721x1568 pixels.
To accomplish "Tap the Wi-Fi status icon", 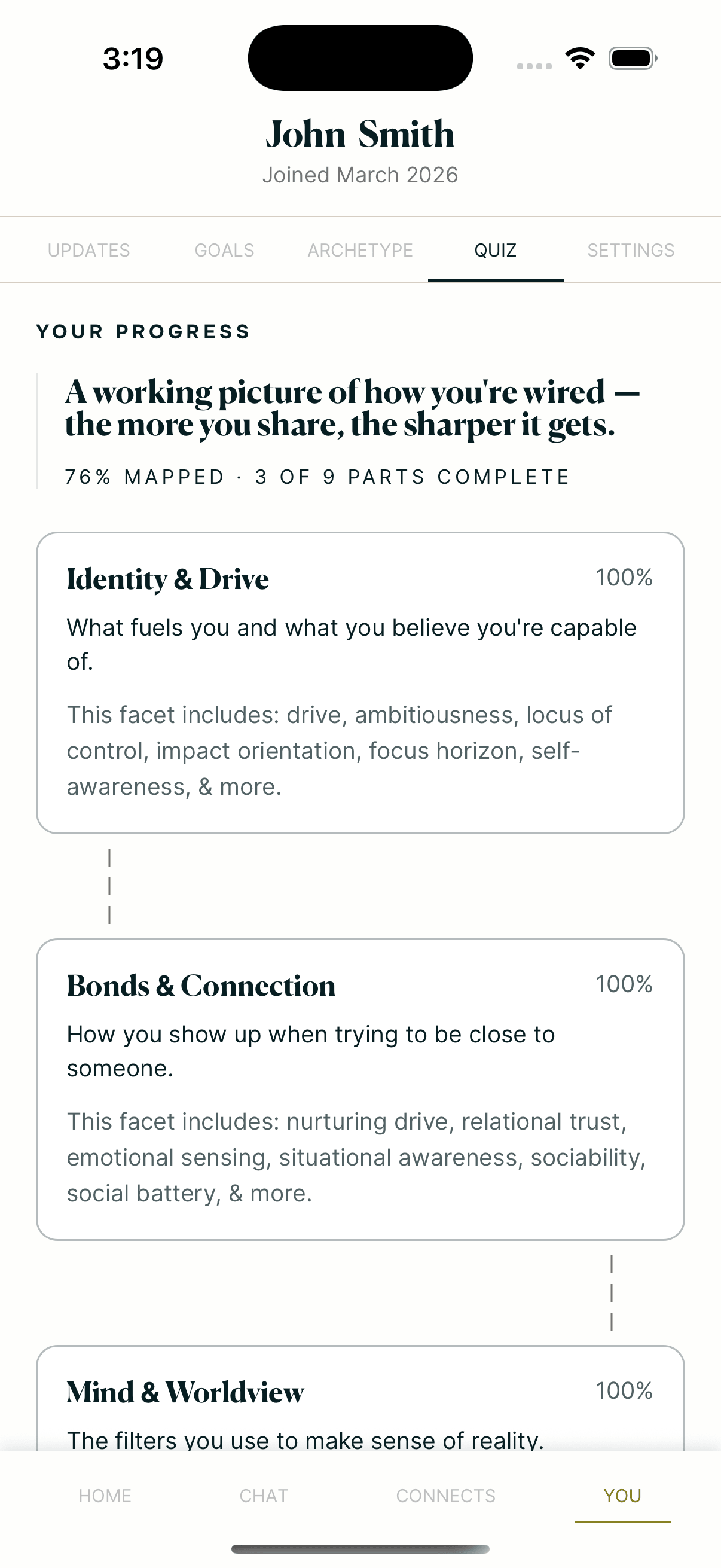I will [580, 59].
